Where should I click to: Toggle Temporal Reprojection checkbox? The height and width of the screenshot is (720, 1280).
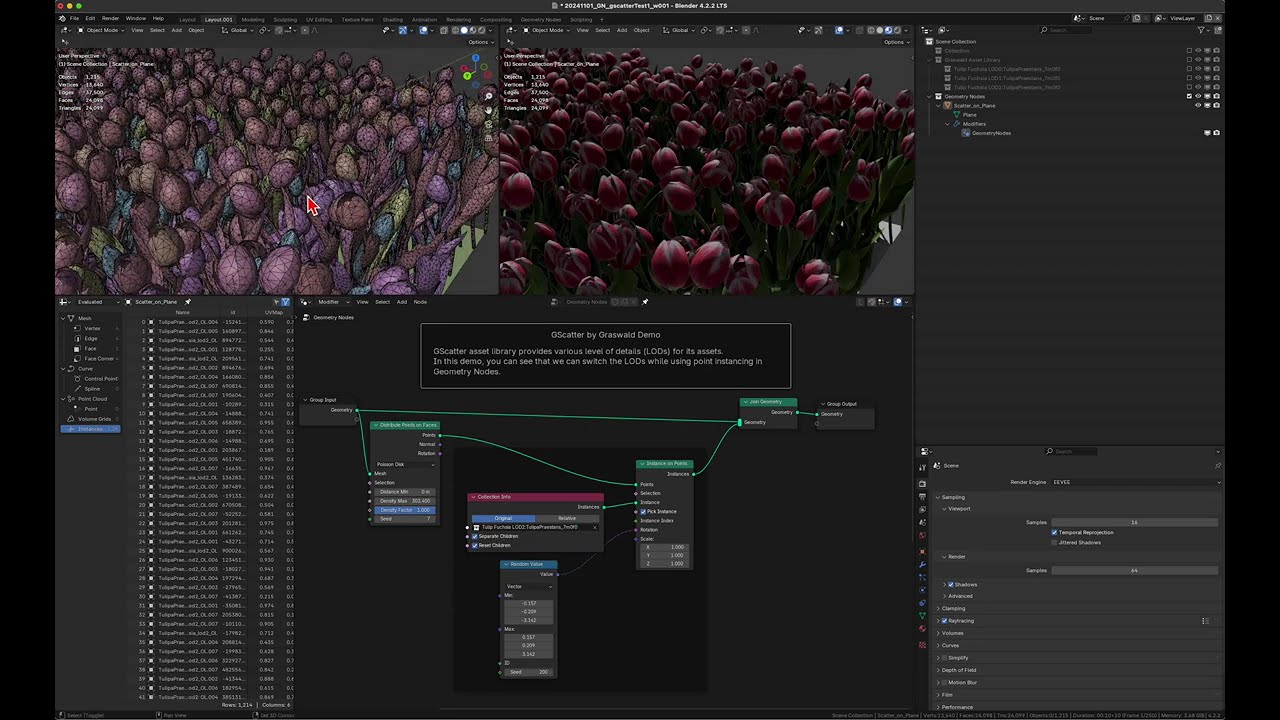[1054, 532]
